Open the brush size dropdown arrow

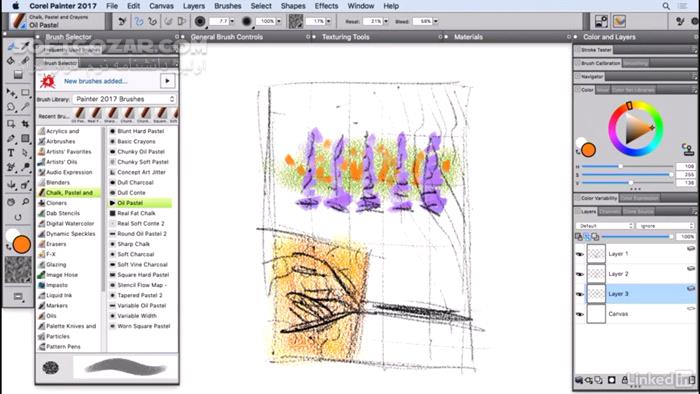(232, 21)
